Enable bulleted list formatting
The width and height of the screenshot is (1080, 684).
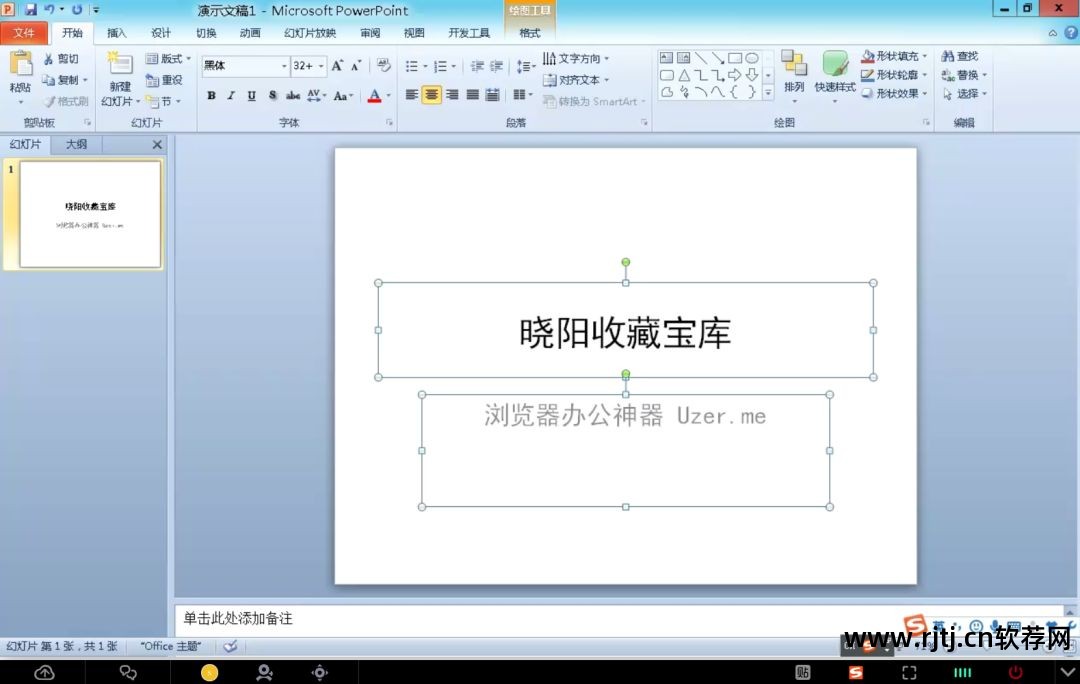click(x=412, y=66)
